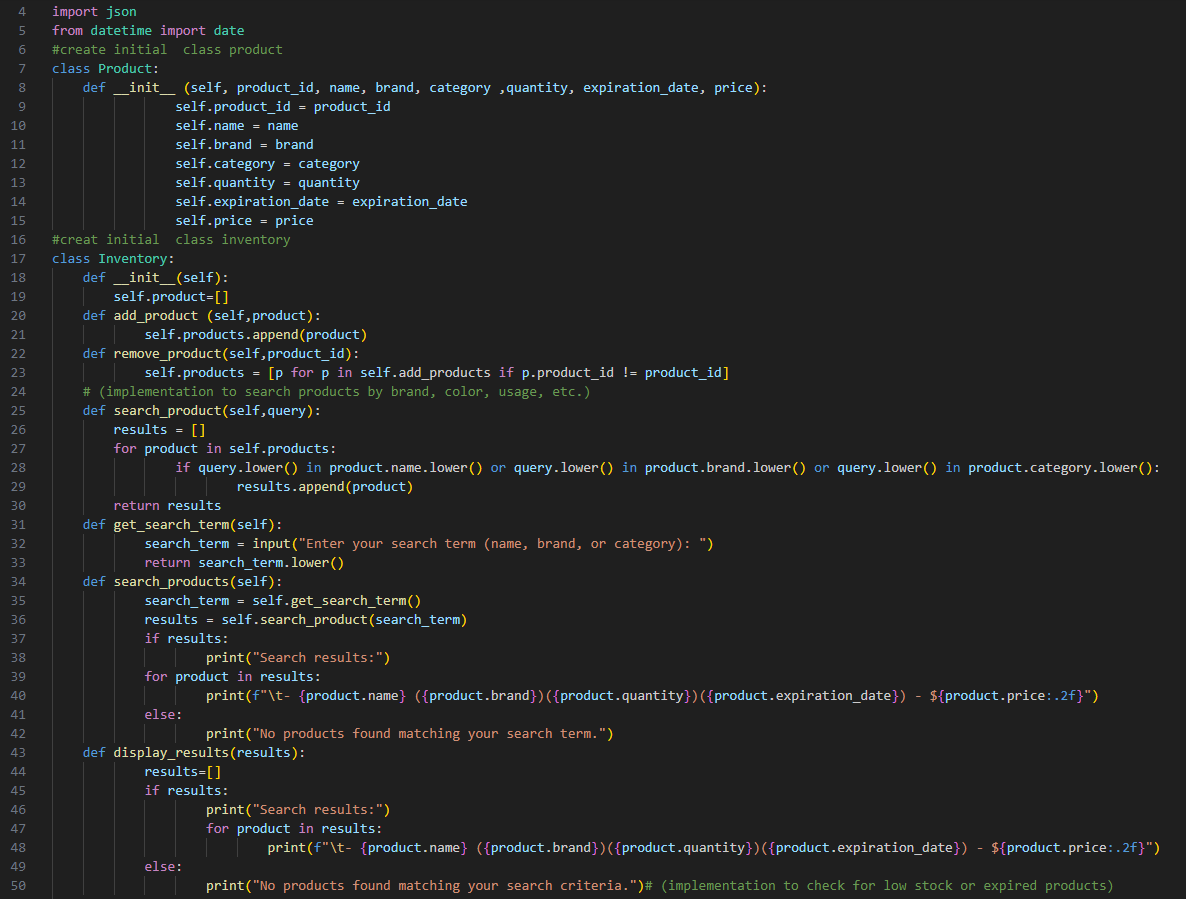Click 'def search_product(self,query):' line
Screen dimensions: 1186x899
click(x=202, y=411)
